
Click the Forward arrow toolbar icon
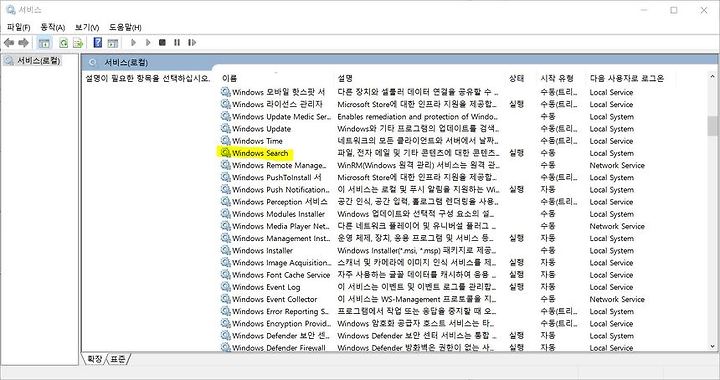click(23, 43)
